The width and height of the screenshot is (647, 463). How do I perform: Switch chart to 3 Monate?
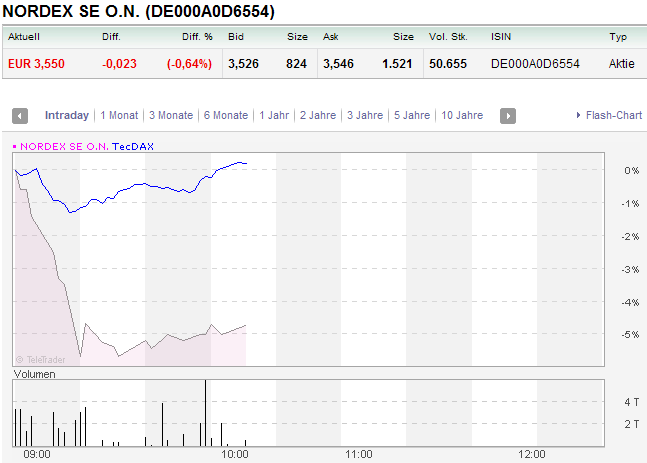point(171,115)
